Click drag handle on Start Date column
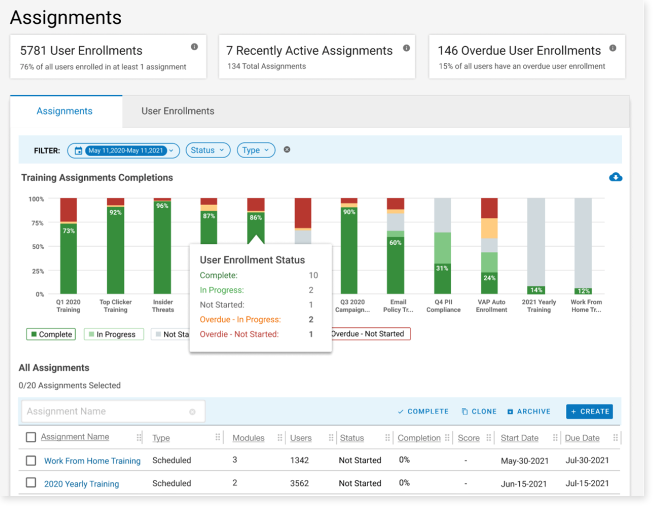Viewport: 657px width, 510px height. (x=555, y=438)
